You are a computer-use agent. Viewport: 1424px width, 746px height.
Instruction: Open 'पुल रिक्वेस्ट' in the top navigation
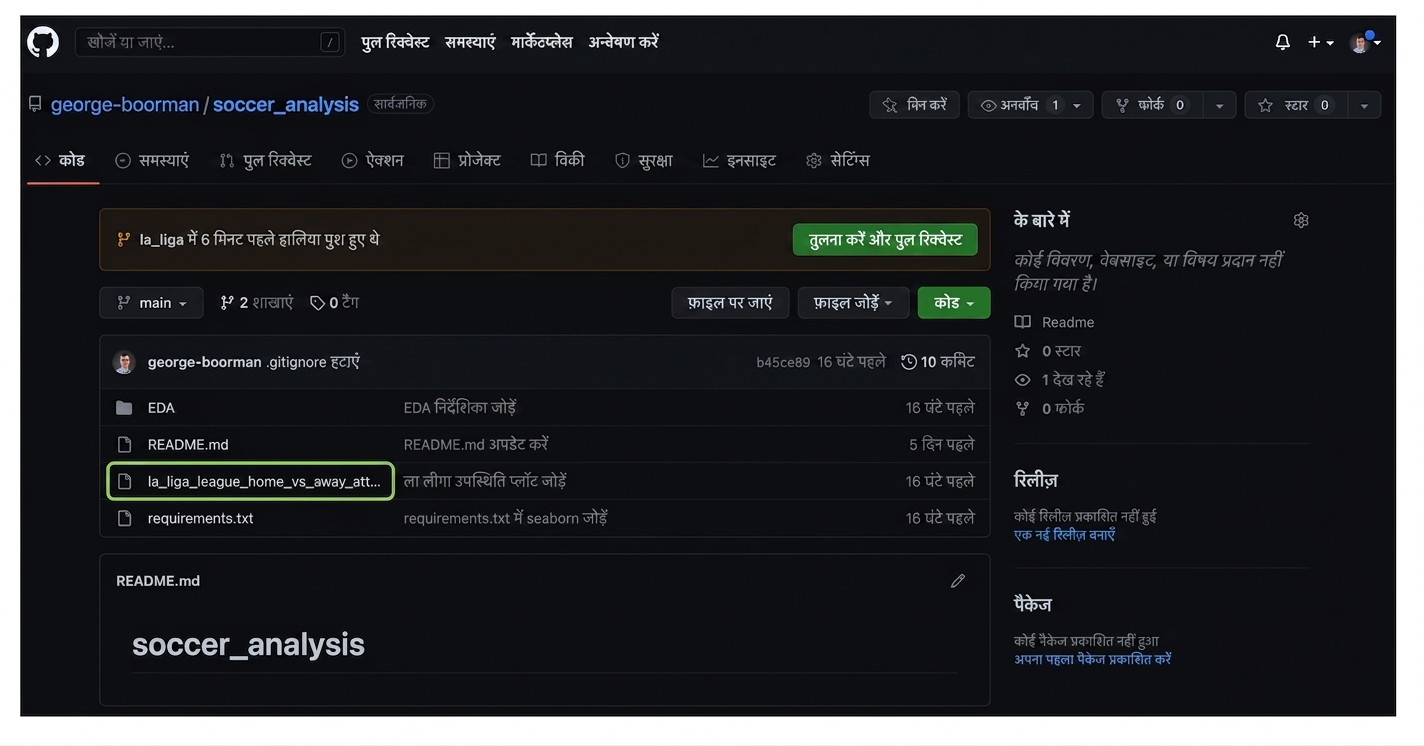[395, 42]
